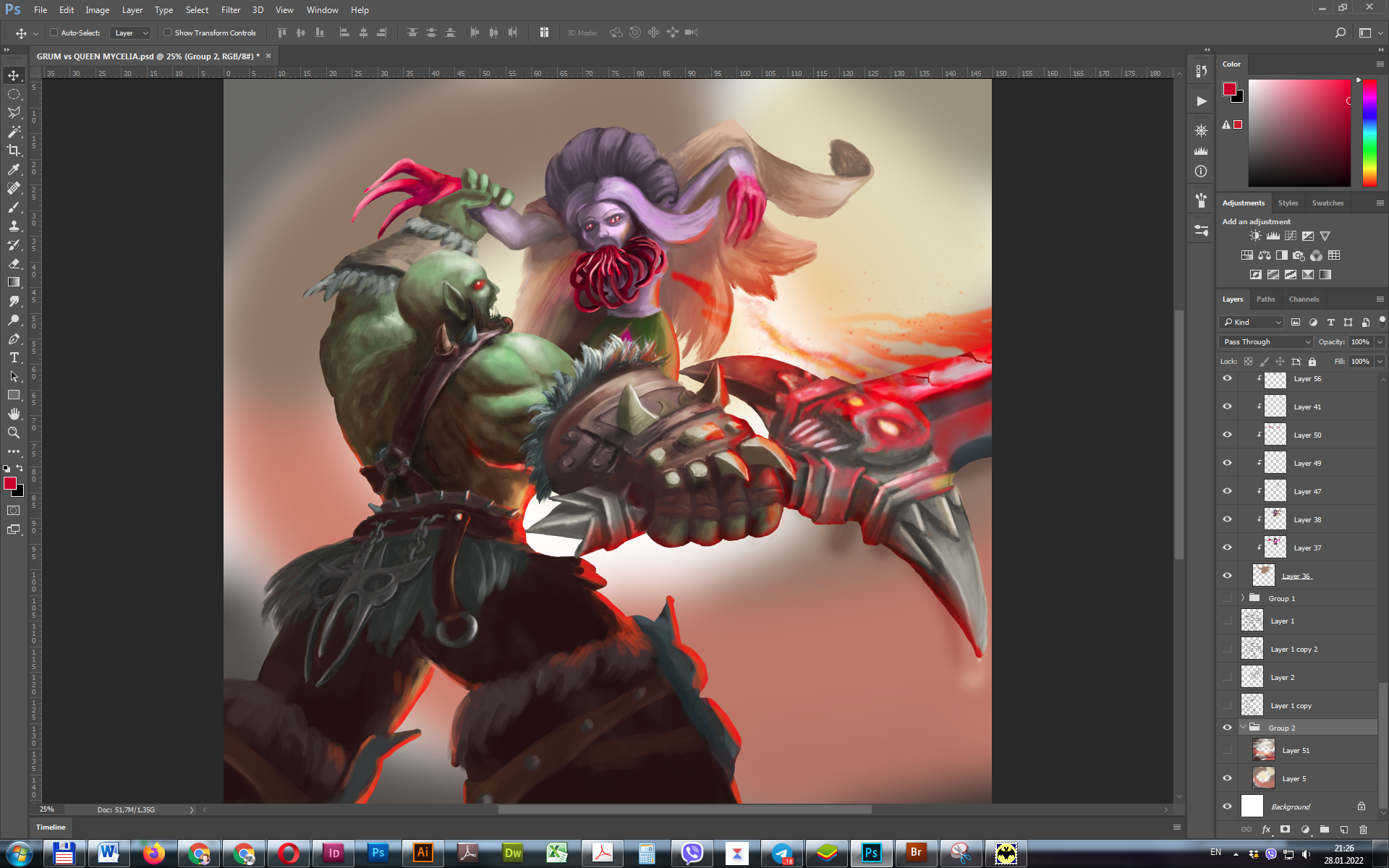
Task: Create a new group folder icon
Action: pos(1324,829)
